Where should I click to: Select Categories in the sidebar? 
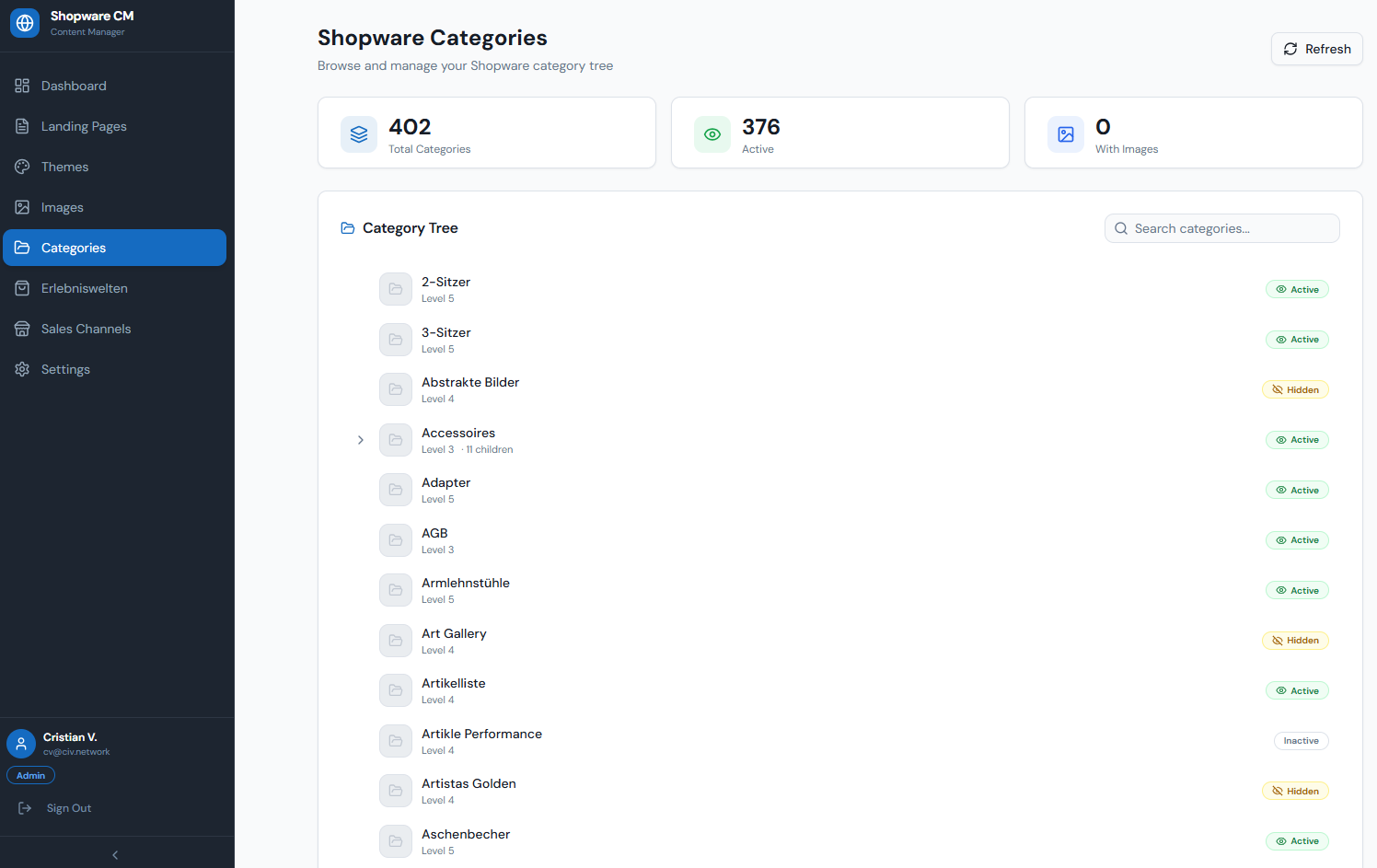[115, 248]
